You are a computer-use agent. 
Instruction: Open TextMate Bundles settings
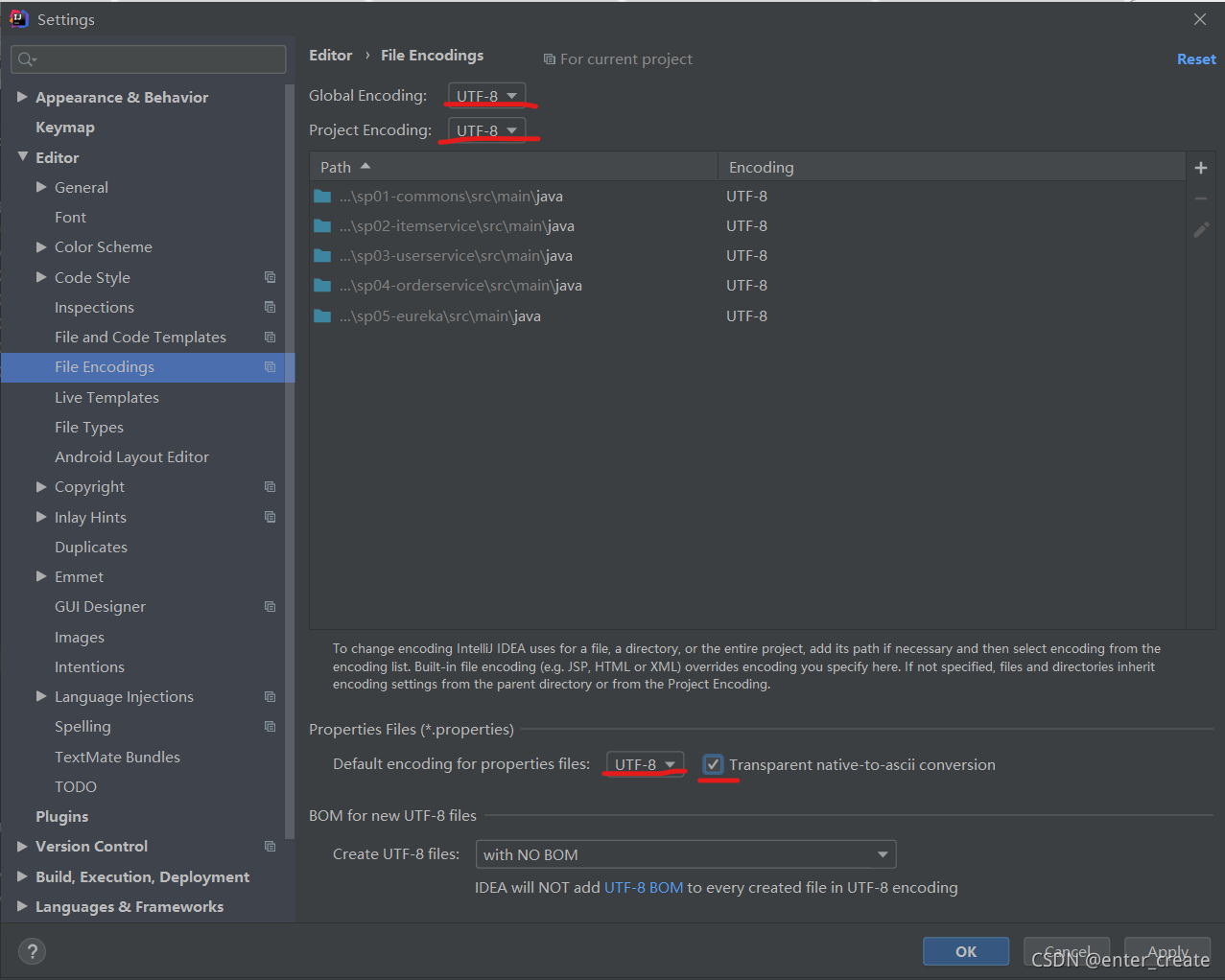tap(117, 758)
